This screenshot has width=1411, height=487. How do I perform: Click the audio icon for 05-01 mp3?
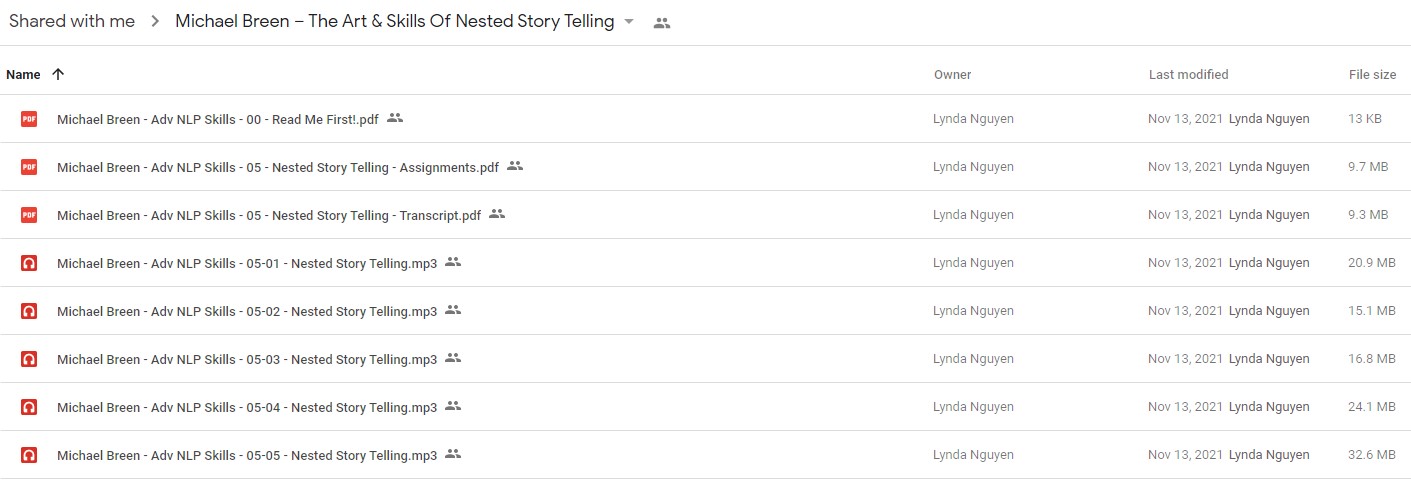coord(29,263)
